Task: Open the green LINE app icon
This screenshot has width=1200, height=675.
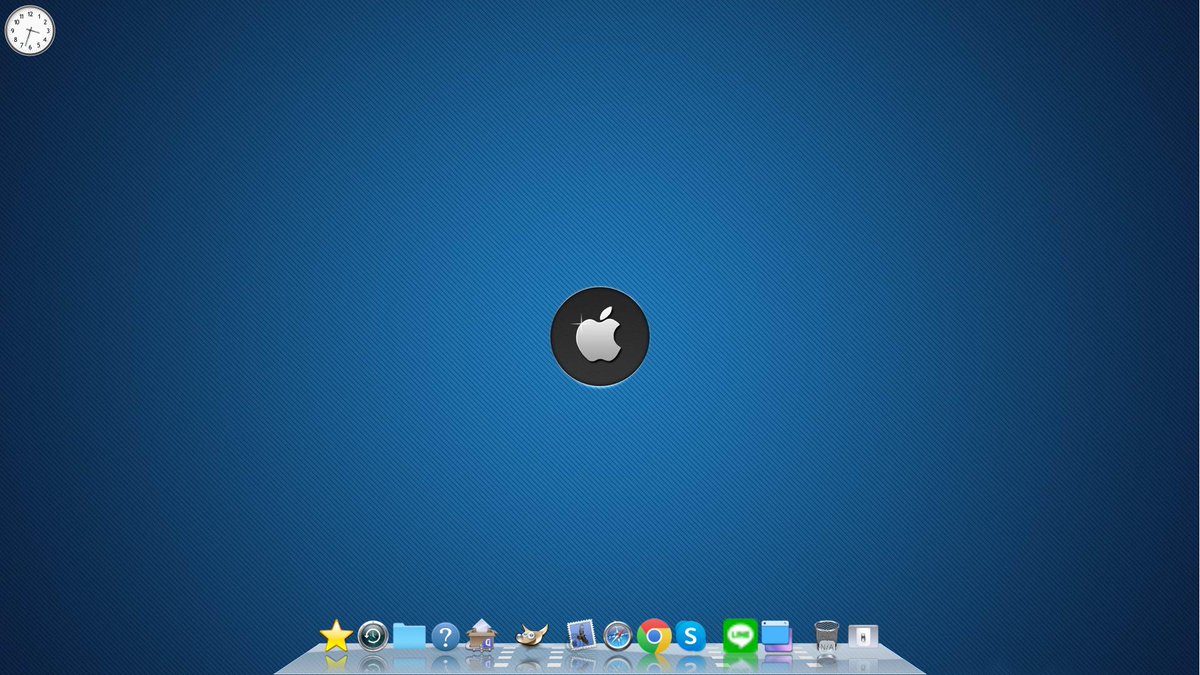Action: [740, 635]
